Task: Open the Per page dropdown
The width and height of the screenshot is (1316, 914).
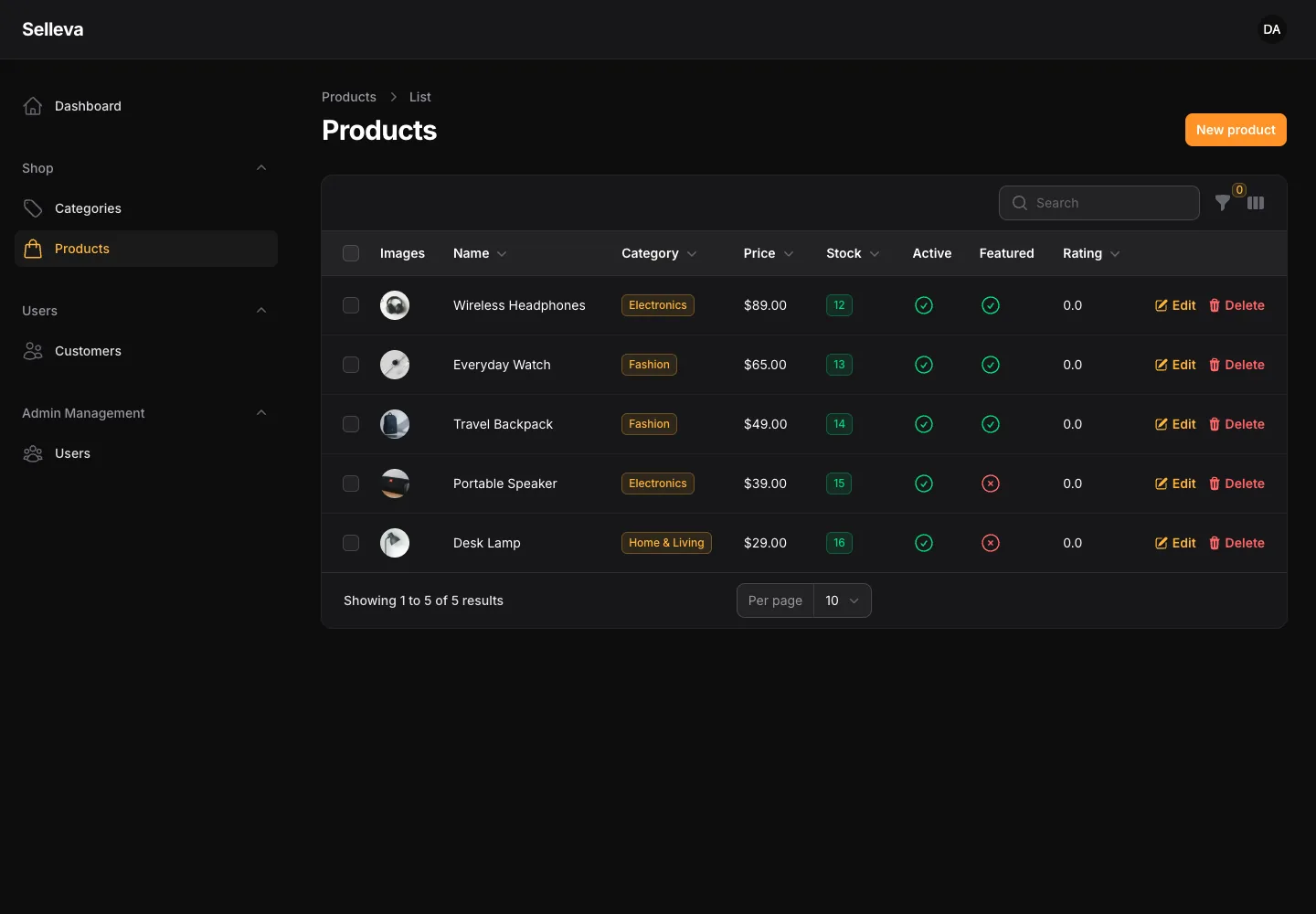Action: 842,600
